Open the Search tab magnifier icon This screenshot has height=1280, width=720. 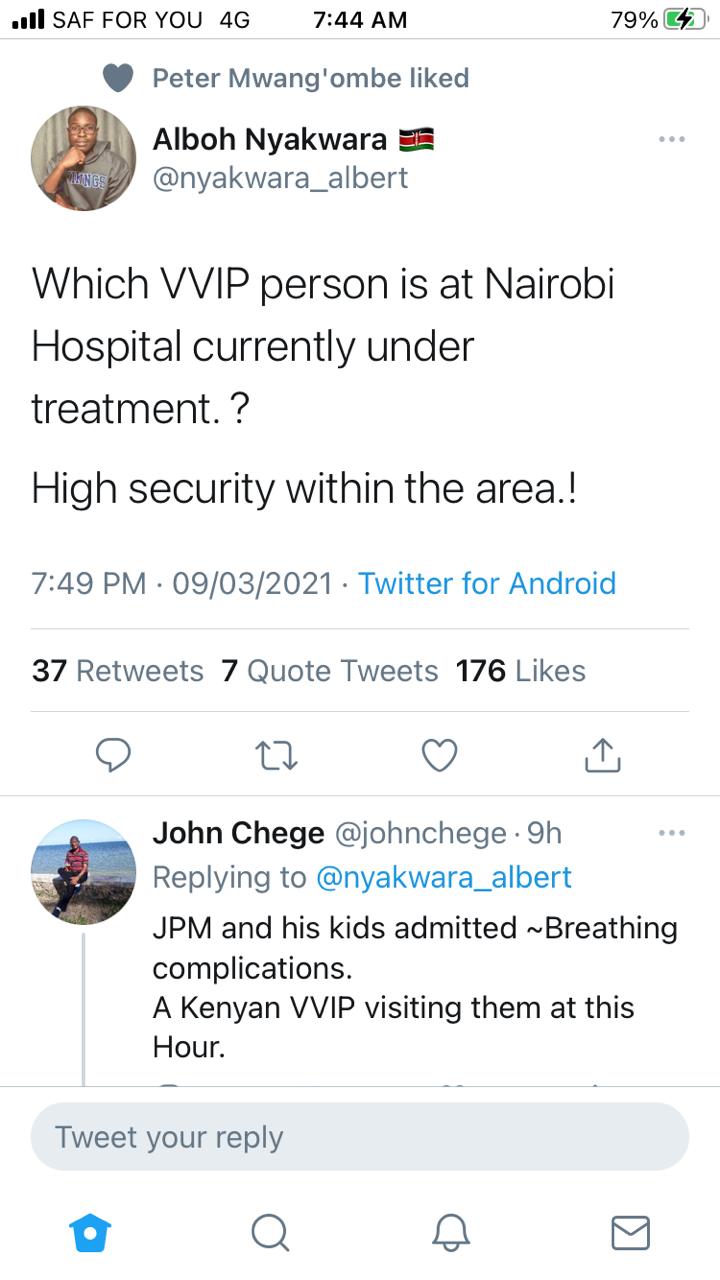[270, 1232]
